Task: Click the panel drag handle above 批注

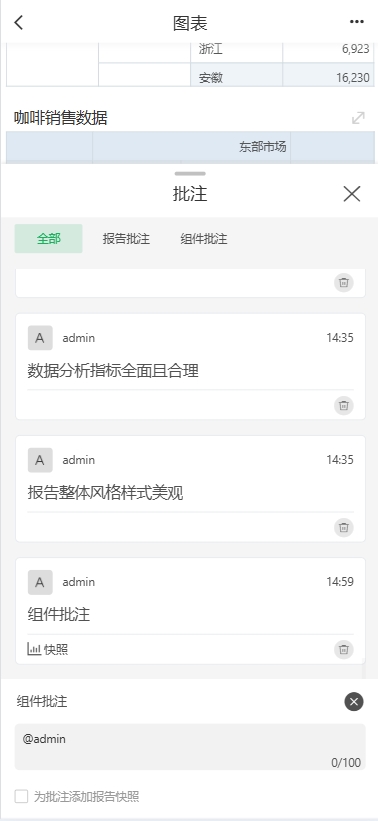Action: point(191,173)
